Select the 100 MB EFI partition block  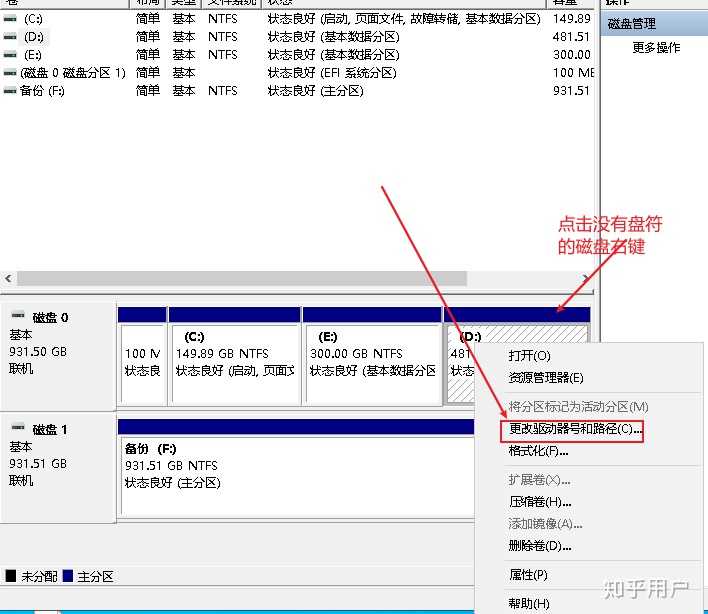[x=142, y=357]
